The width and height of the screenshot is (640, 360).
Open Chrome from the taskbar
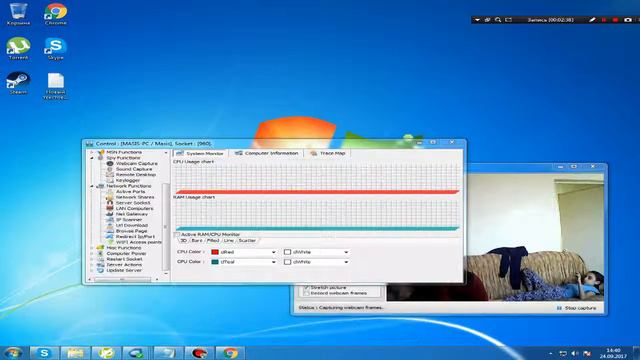[230, 353]
